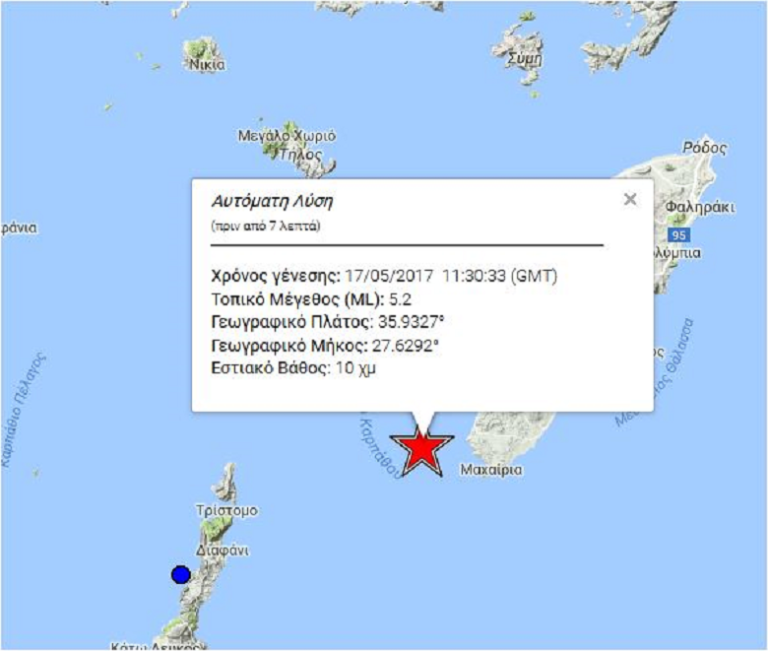Click the Εστιακό Βάθος 10 χμ line
Image resolution: width=768 pixels, height=651 pixels.
click(293, 368)
